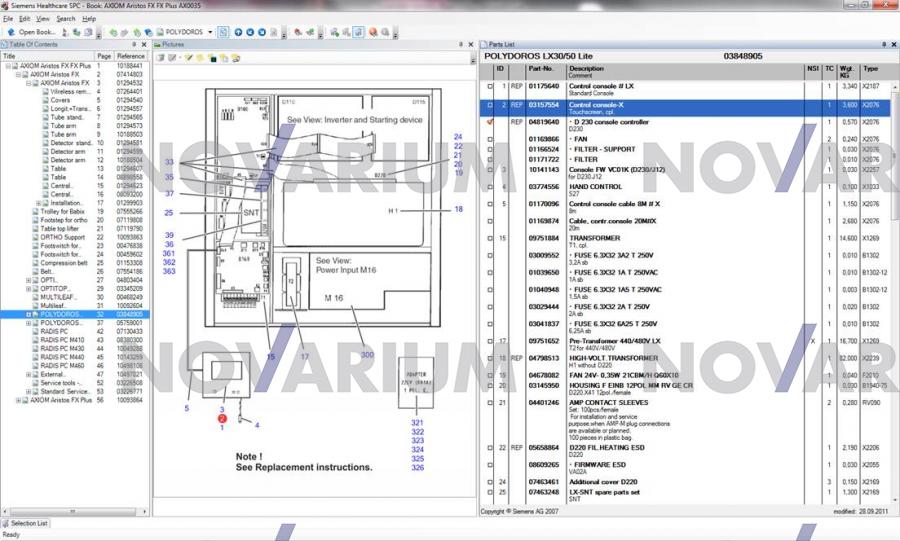Click the rightmost magnifier icon in main toolbar
The image size is (900, 541).
385,32
